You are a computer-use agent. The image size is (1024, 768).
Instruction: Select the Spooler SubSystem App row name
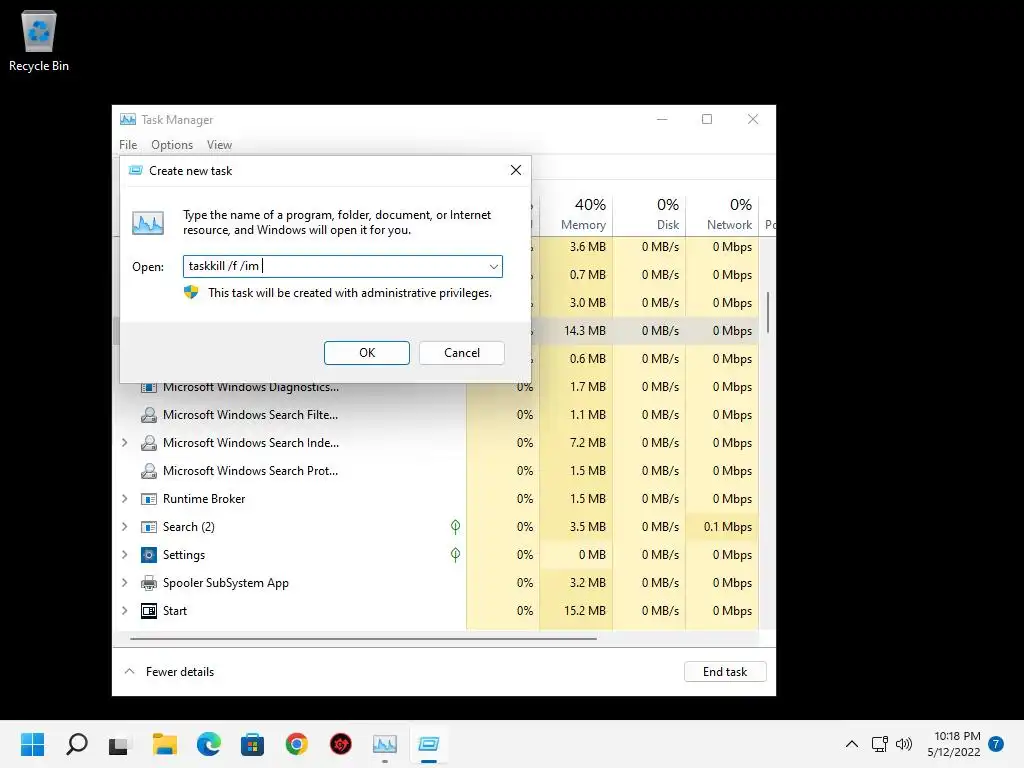click(x=225, y=583)
